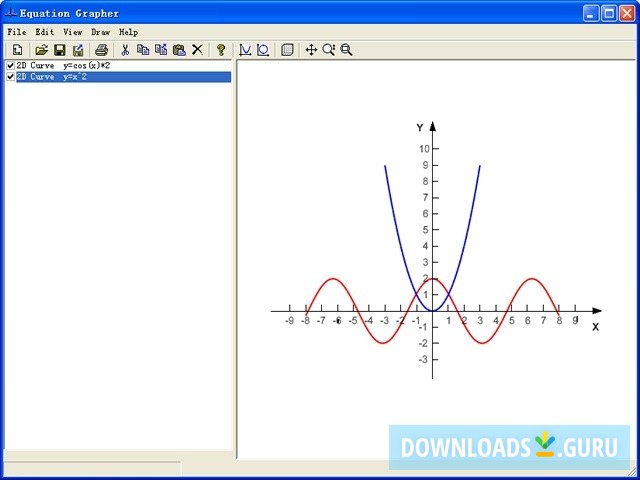Maximize the Equation Grapher window

tap(609, 13)
